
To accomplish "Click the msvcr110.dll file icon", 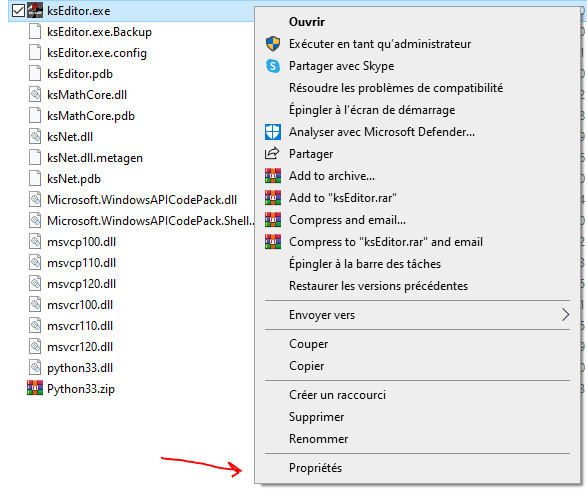I will pyautogui.click(x=35, y=325).
